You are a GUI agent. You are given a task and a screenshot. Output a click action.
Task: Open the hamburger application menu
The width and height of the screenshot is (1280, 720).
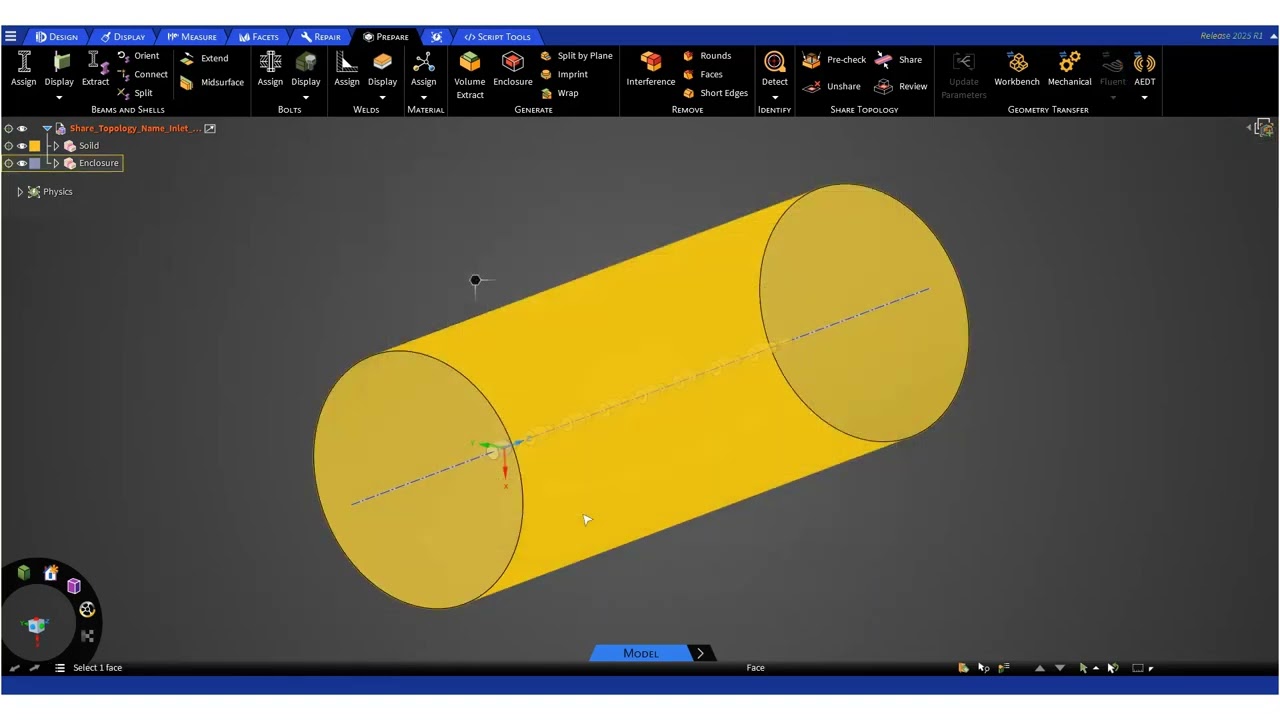[10, 37]
